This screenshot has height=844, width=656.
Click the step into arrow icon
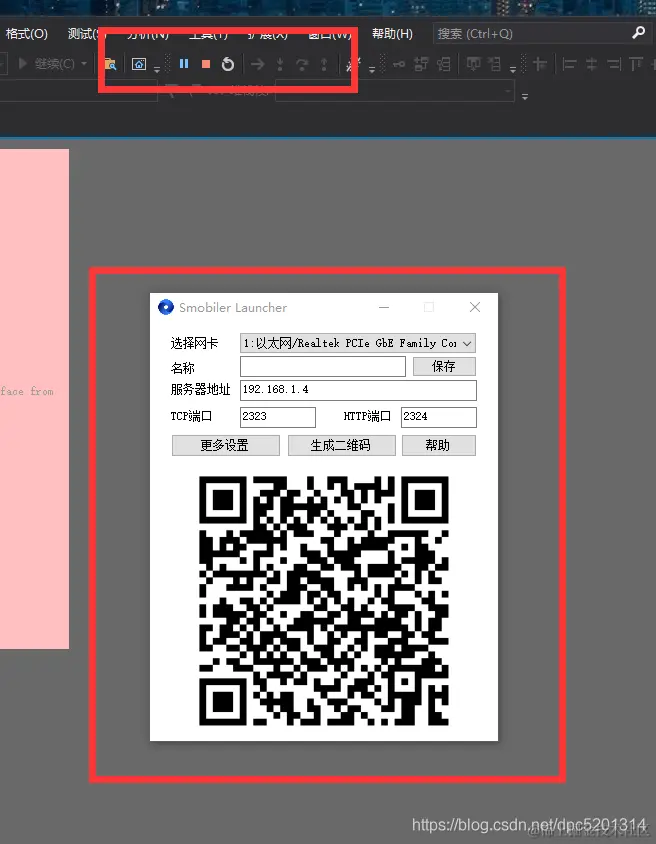[280, 65]
